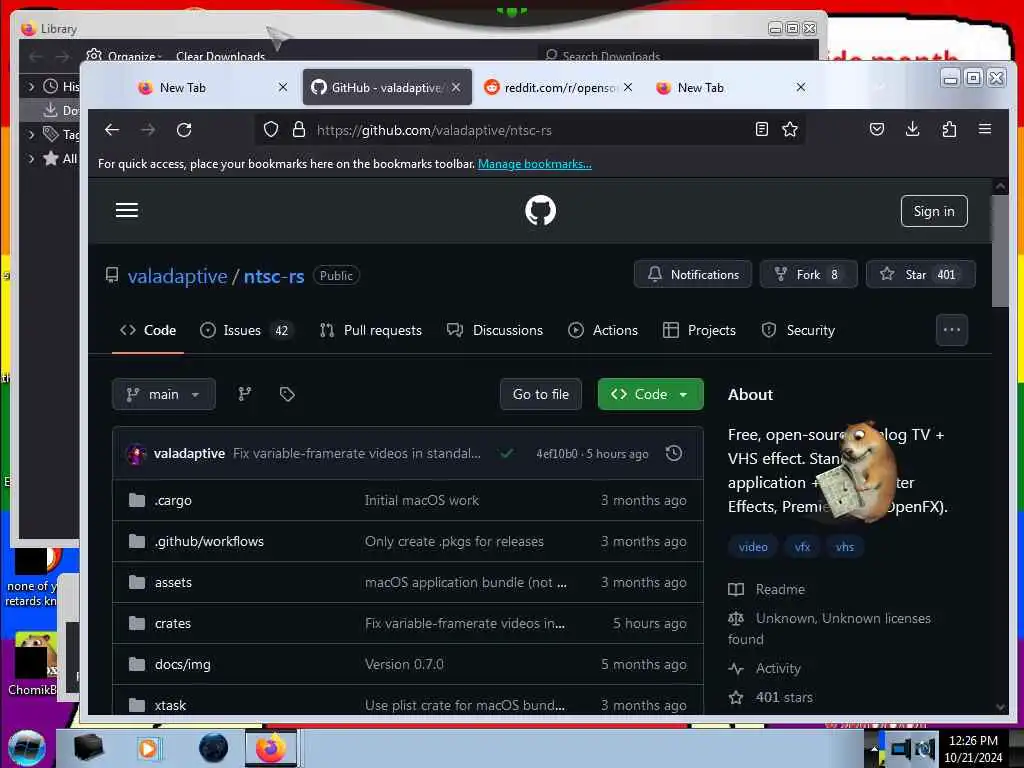
Task: Bookmark this page with the star icon
Action: coord(790,129)
